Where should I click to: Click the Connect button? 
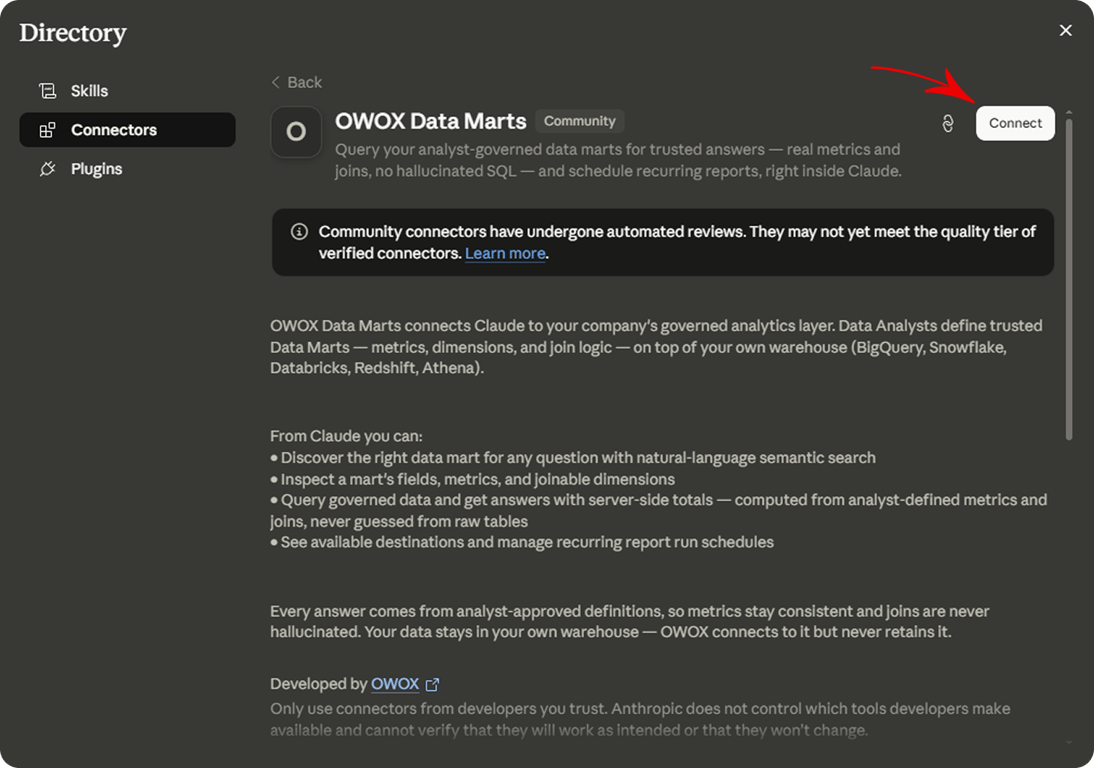click(x=1014, y=123)
